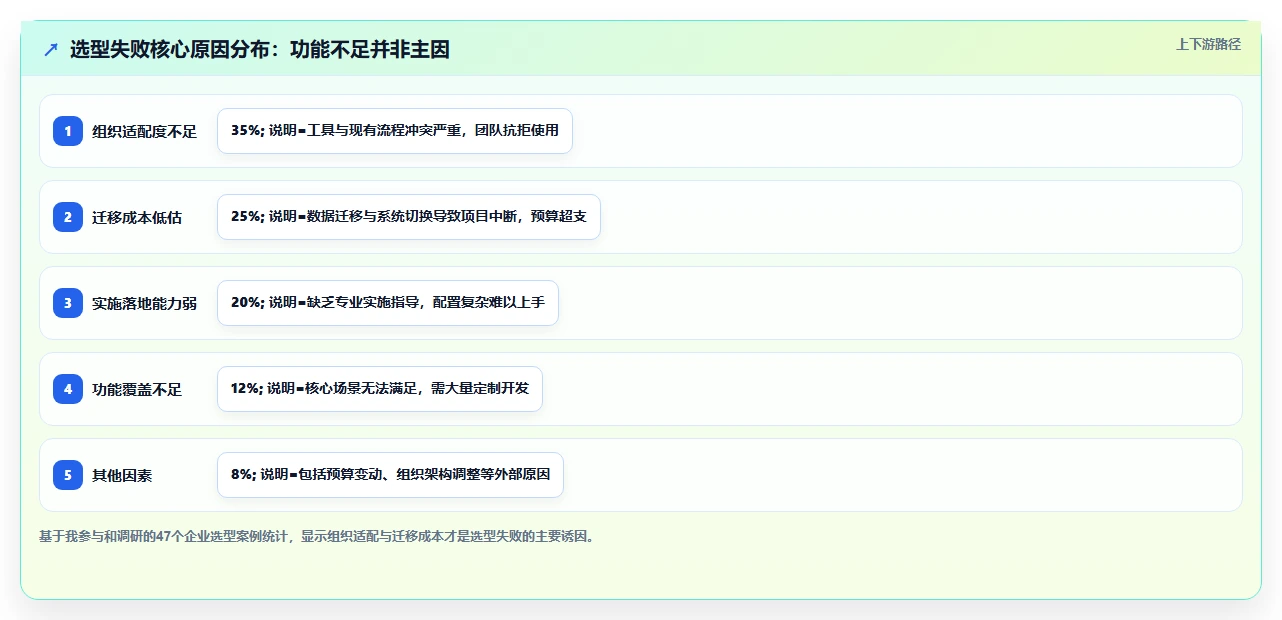Screen dimensions: 1282x620
Task: Select the 功能覆盖不足 label
Action: (137, 389)
